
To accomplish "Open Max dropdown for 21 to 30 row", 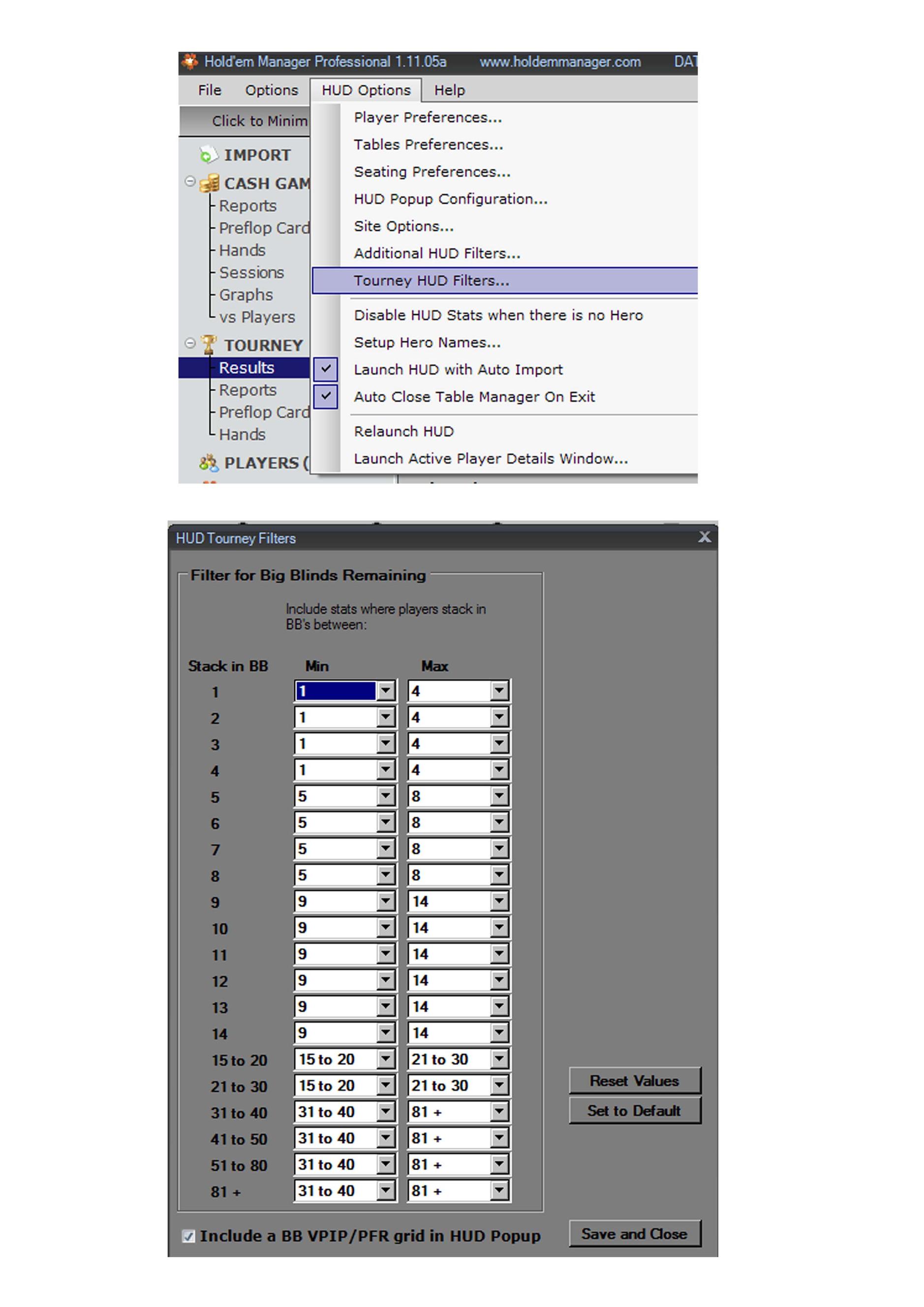I will pyautogui.click(x=499, y=1086).
